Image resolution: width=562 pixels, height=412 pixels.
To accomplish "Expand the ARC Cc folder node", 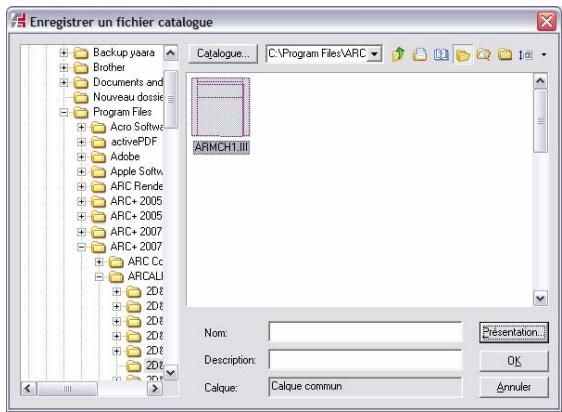I will point(99,262).
